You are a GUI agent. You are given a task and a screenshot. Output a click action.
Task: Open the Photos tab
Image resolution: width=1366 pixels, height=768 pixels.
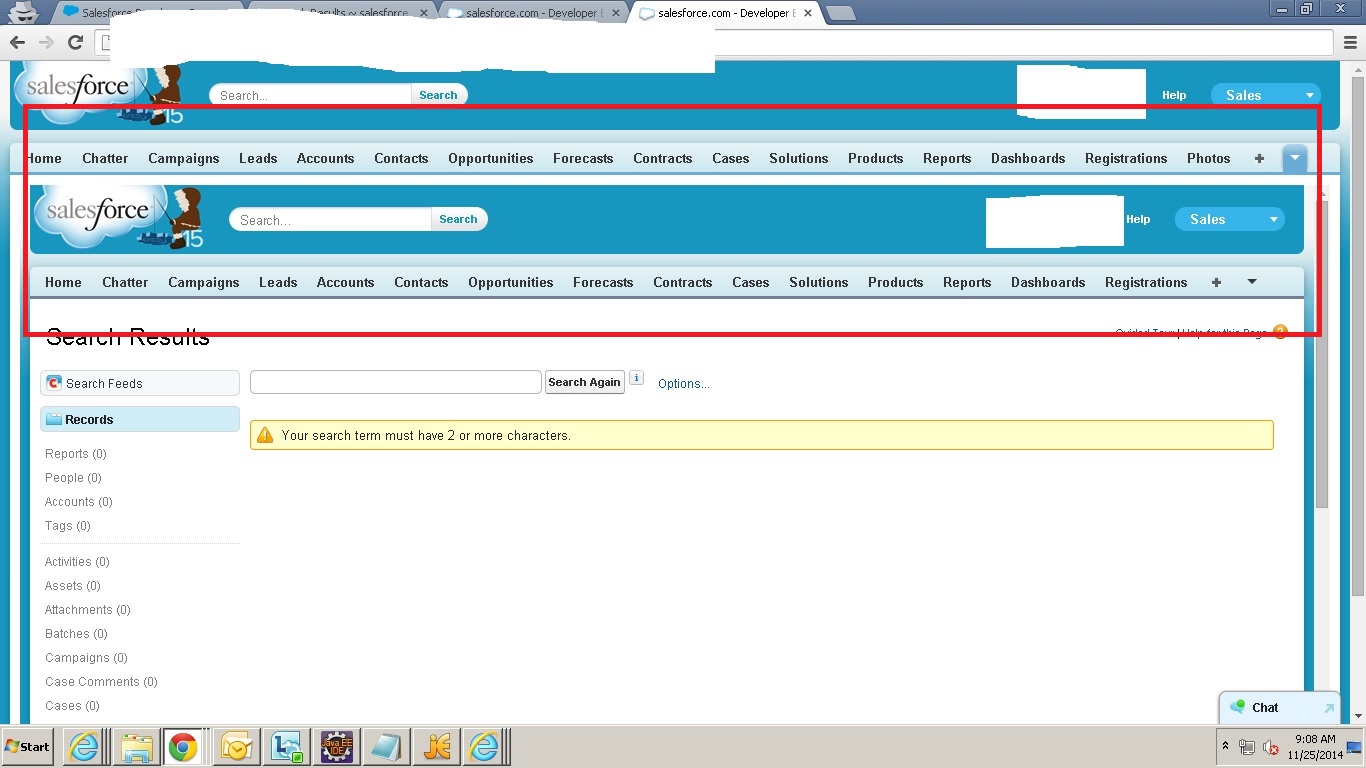1208,158
